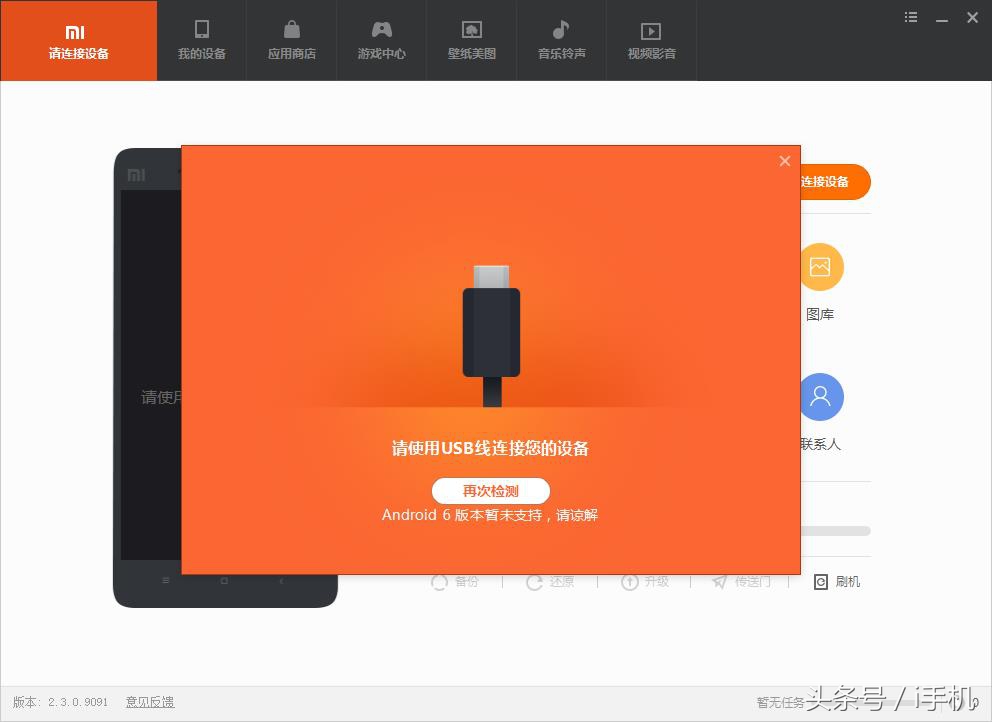Switch to the 我的设备 tab
This screenshot has width=992, height=722.
[x=201, y=40]
